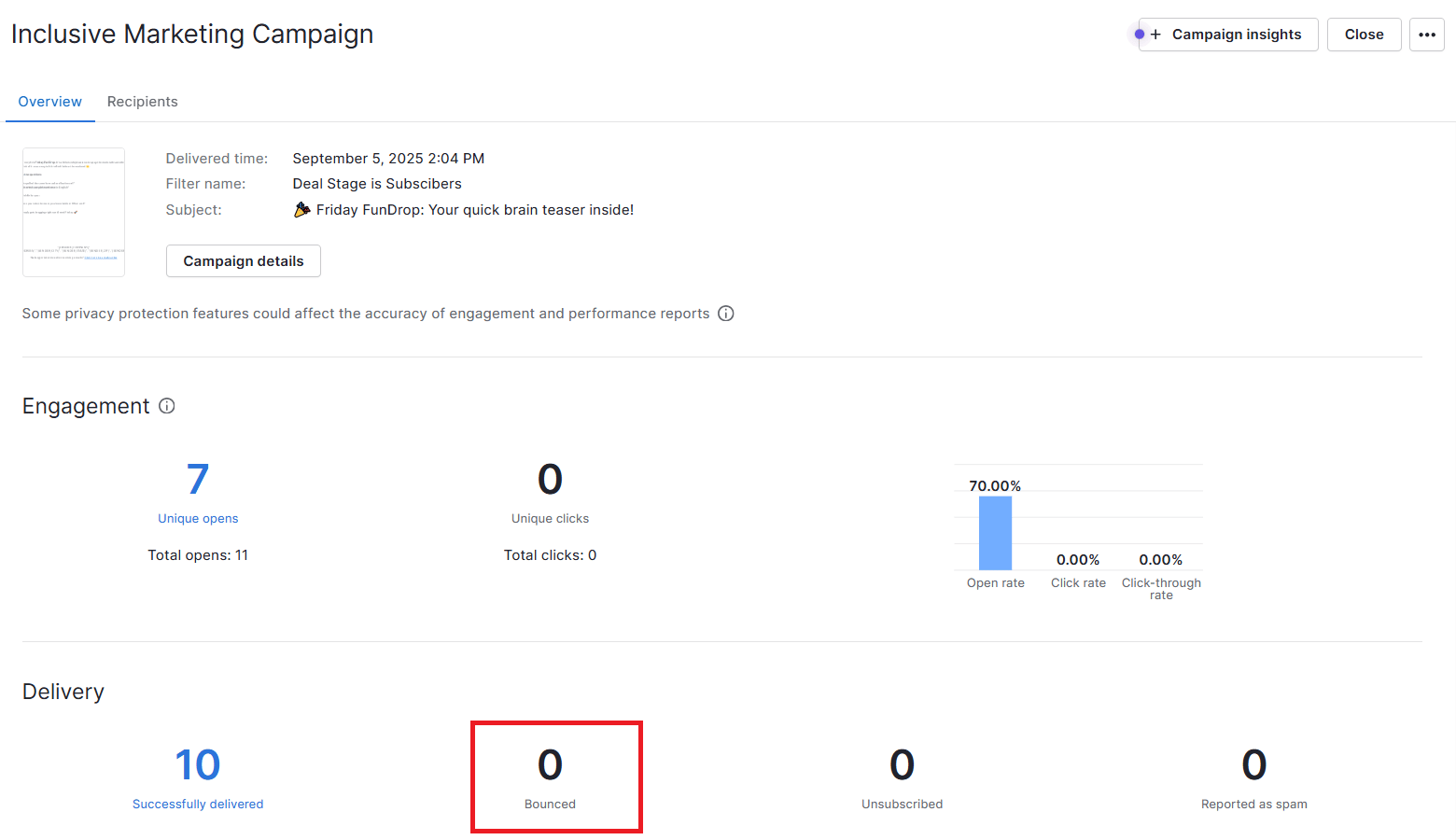This screenshot has width=1456, height=840.
Task: Click the privacy protection info icon
Action: click(x=726, y=313)
